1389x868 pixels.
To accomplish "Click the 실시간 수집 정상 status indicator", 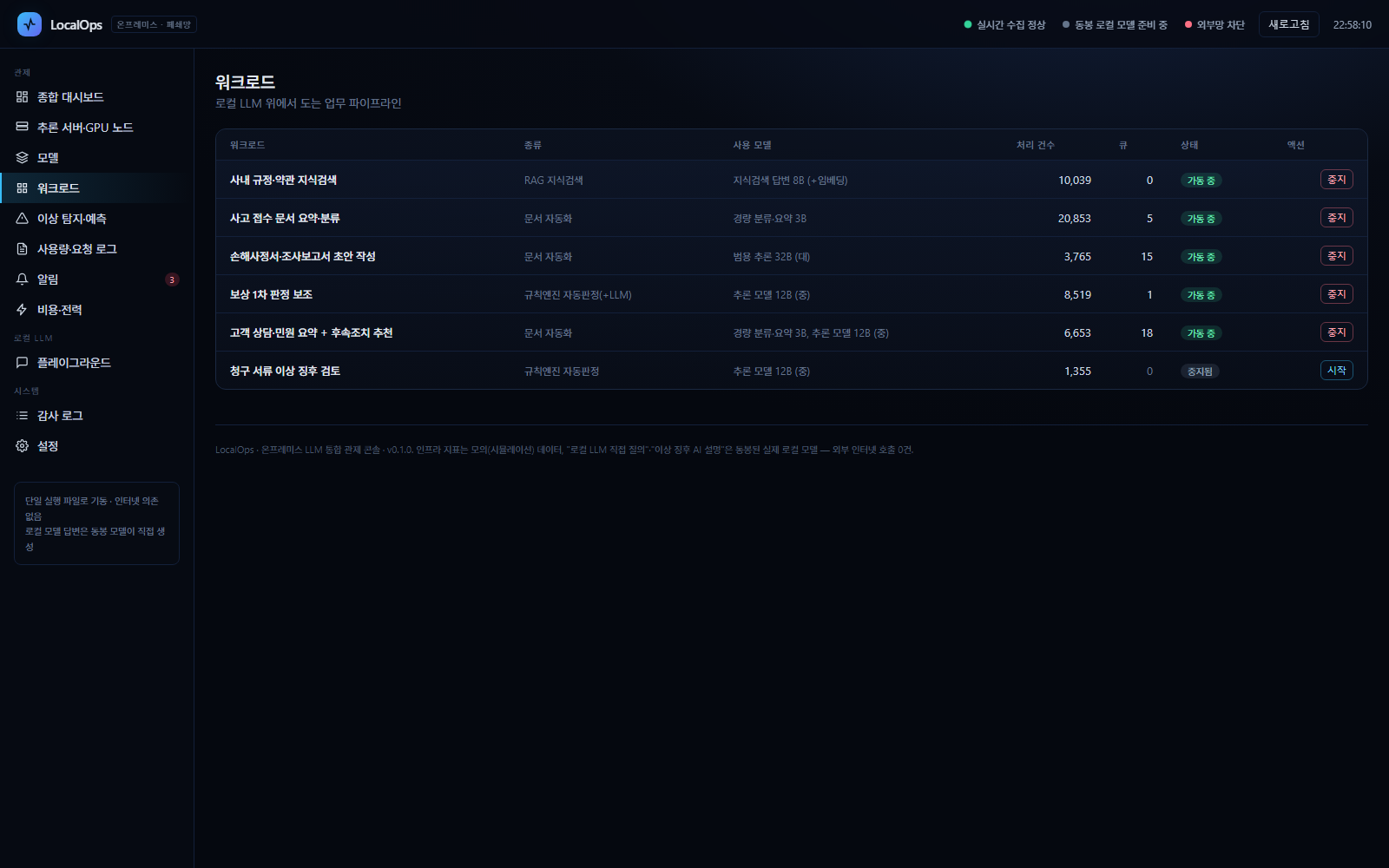I will click(1004, 25).
